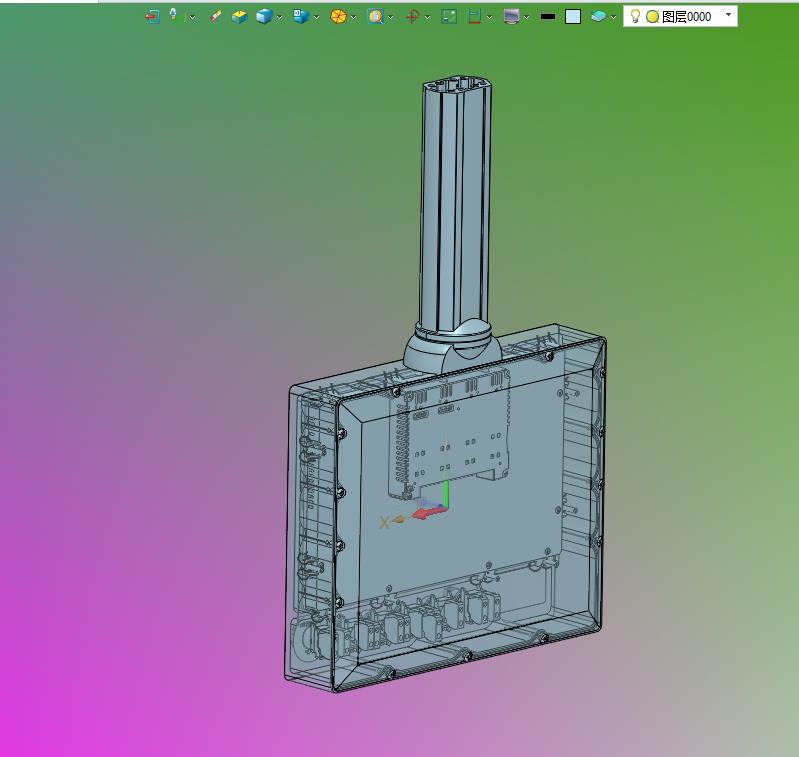Click the light blue face color swatch

tap(573, 17)
